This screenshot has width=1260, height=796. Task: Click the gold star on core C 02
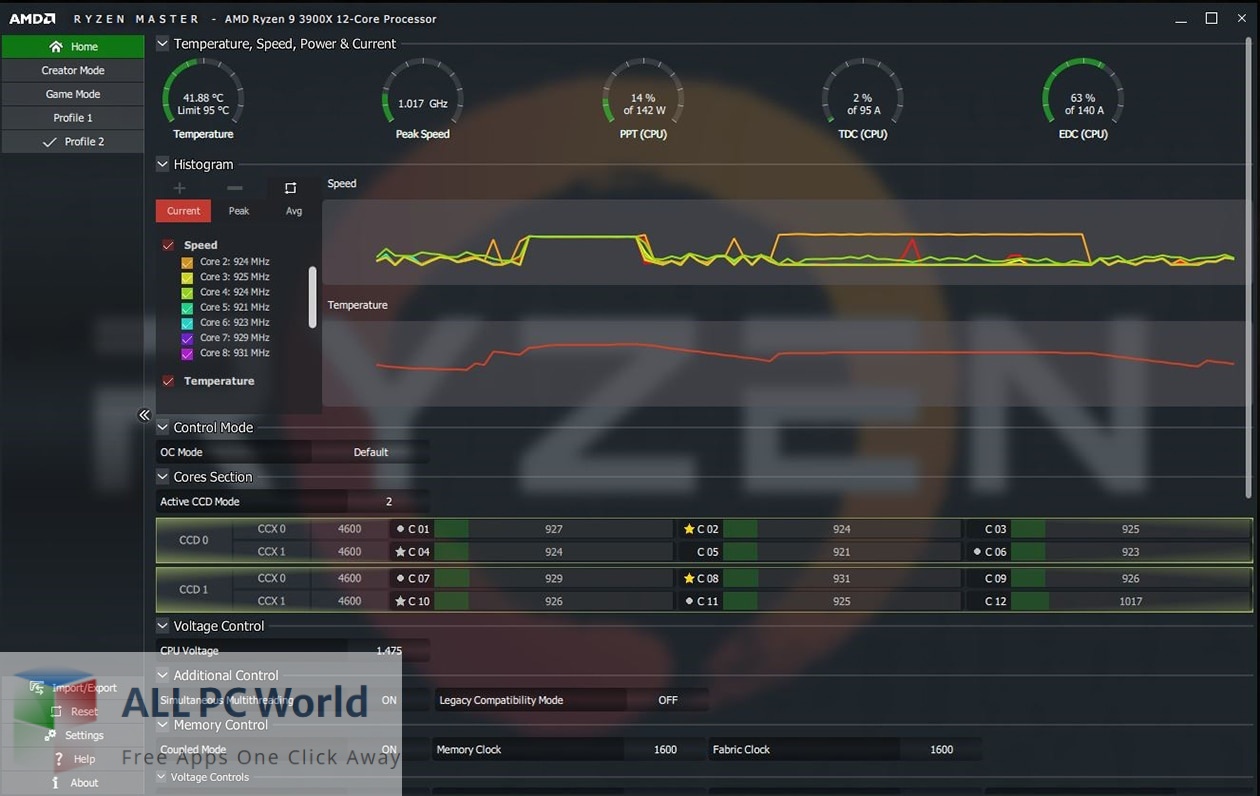(x=689, y=529)
